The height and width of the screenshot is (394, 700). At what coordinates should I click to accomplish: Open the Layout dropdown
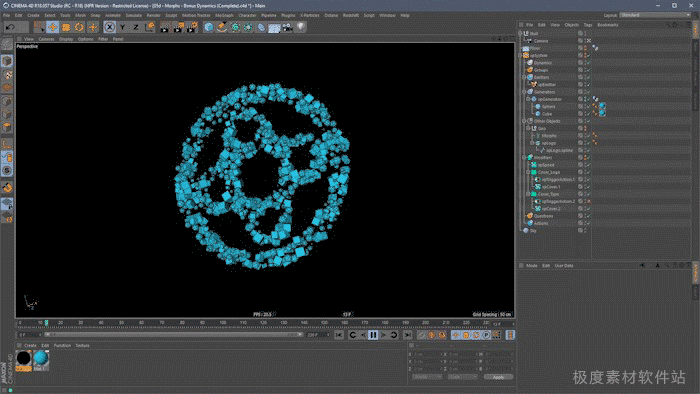coord(654,15)
